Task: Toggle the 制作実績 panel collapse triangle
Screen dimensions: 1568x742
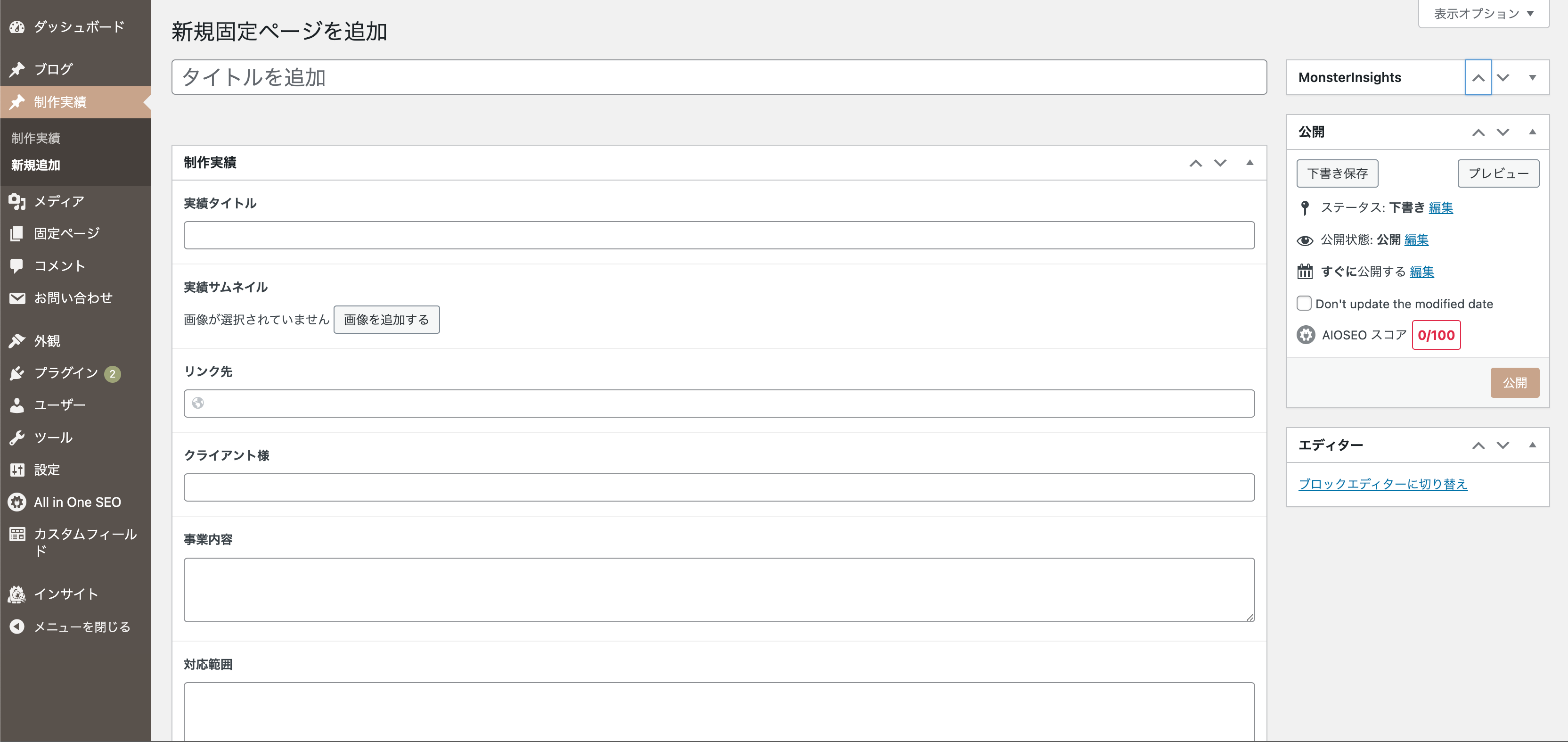Action: tap(1249, 163)
